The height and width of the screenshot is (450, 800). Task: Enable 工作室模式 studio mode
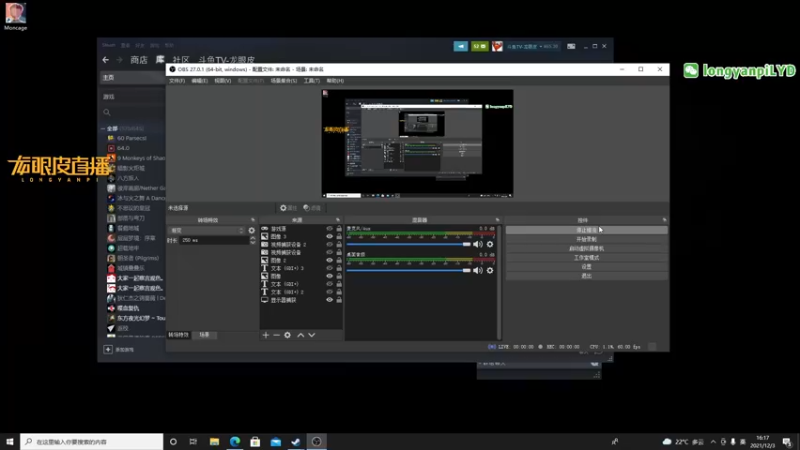click(586, 258)
